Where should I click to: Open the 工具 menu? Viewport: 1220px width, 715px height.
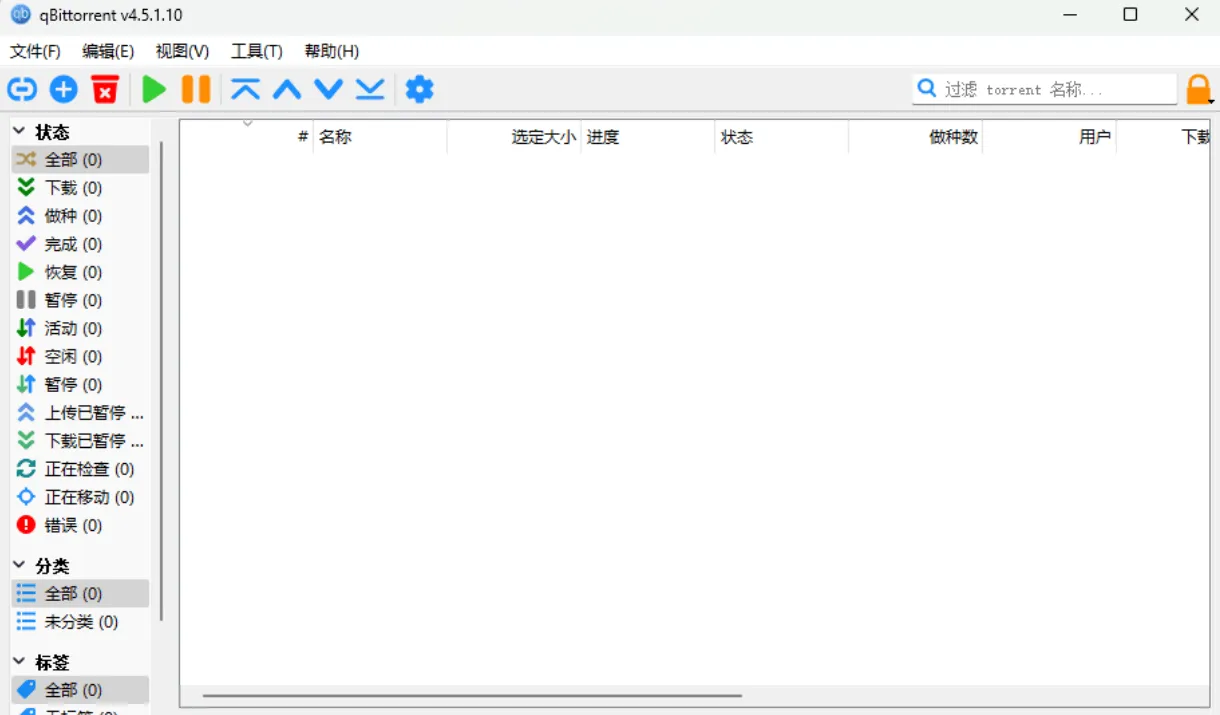(x=256, y=51)
